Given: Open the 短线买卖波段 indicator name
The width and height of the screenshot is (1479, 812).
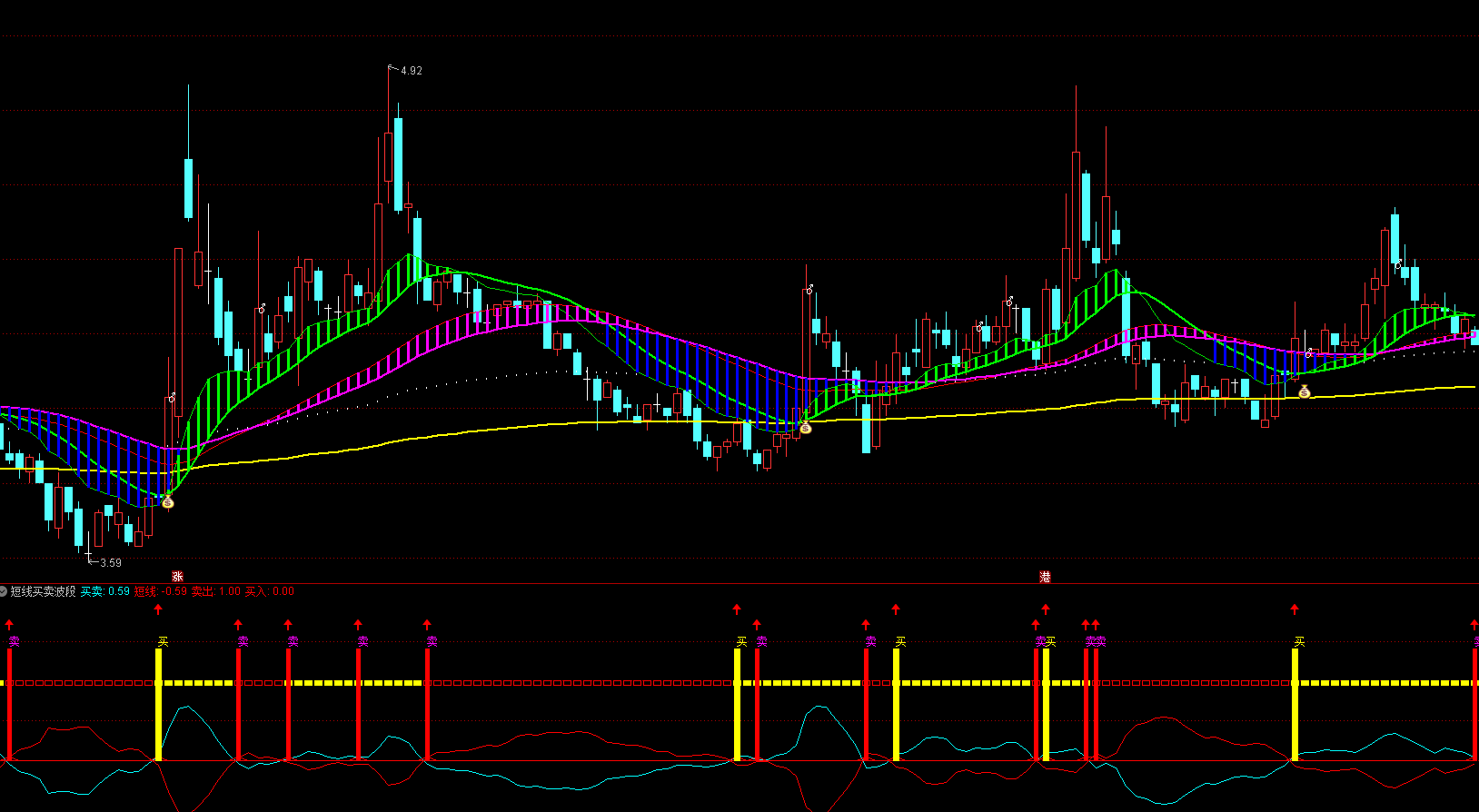Looking at the screenshot, I should tap(43, 591).
